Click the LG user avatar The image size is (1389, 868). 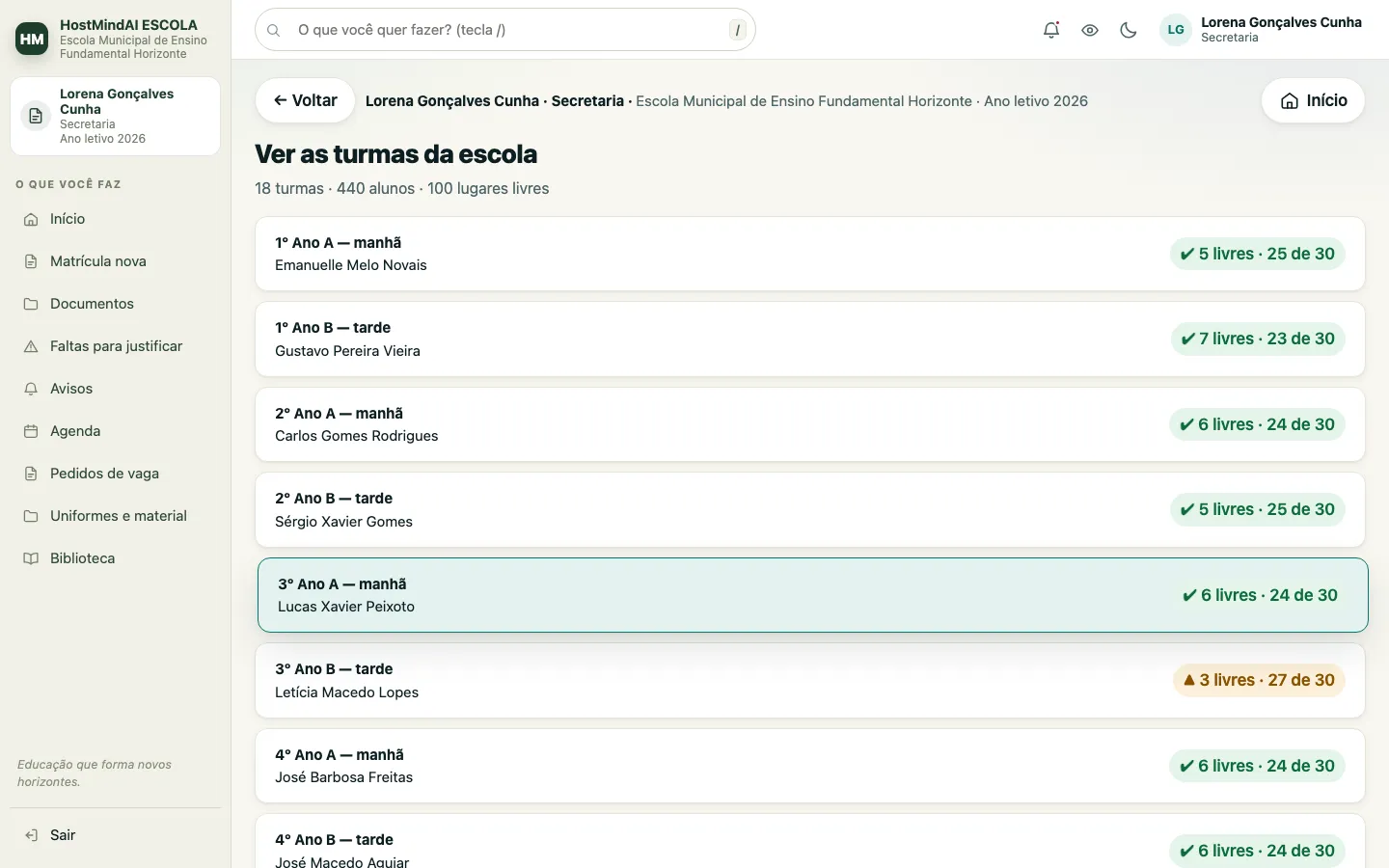tap(1176, 30)
